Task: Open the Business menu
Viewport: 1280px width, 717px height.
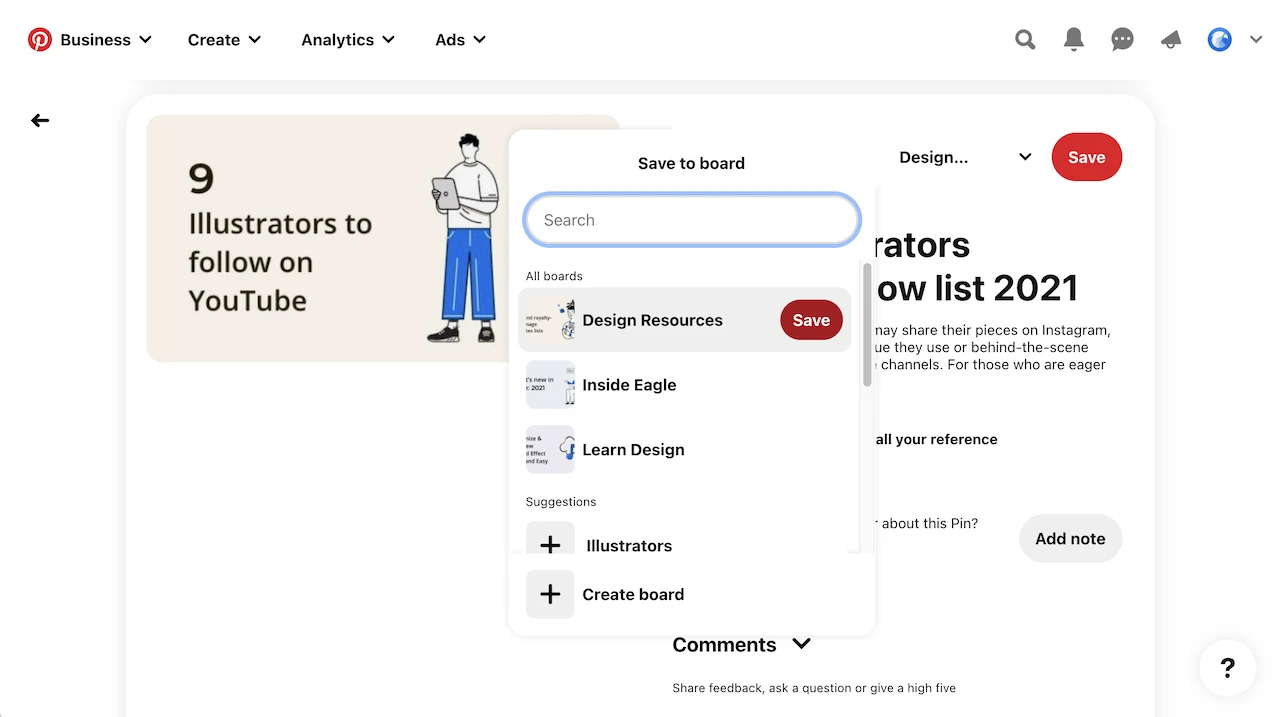Action: tap(95, 39)
